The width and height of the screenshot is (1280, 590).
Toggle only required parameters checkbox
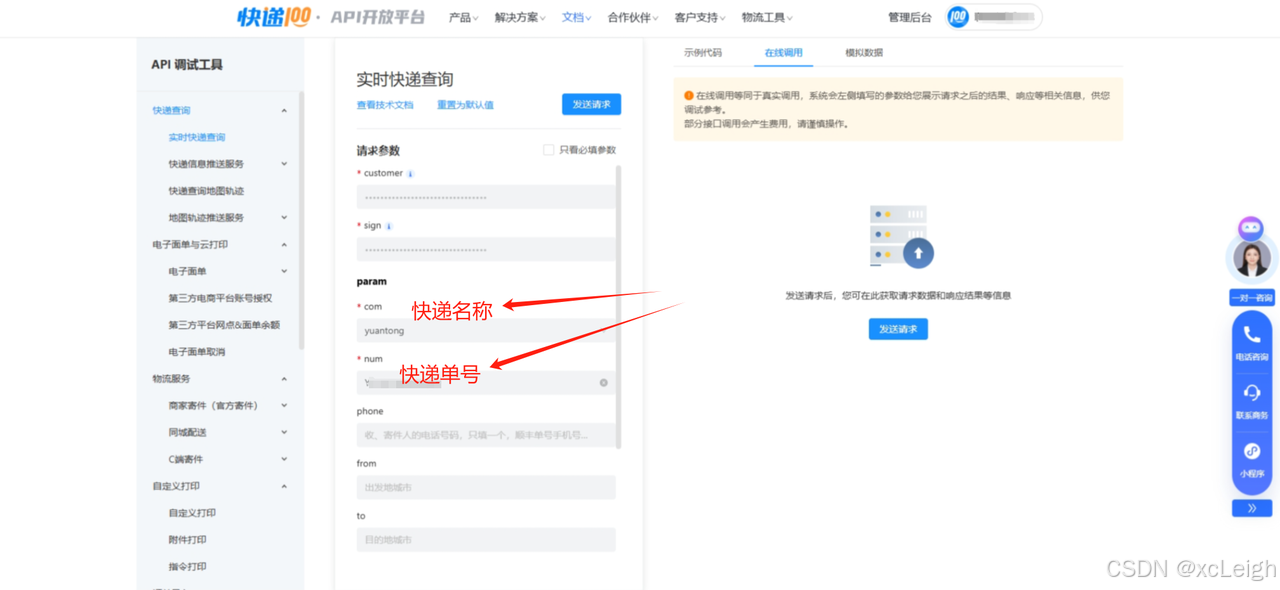click(x=548, y=150)
